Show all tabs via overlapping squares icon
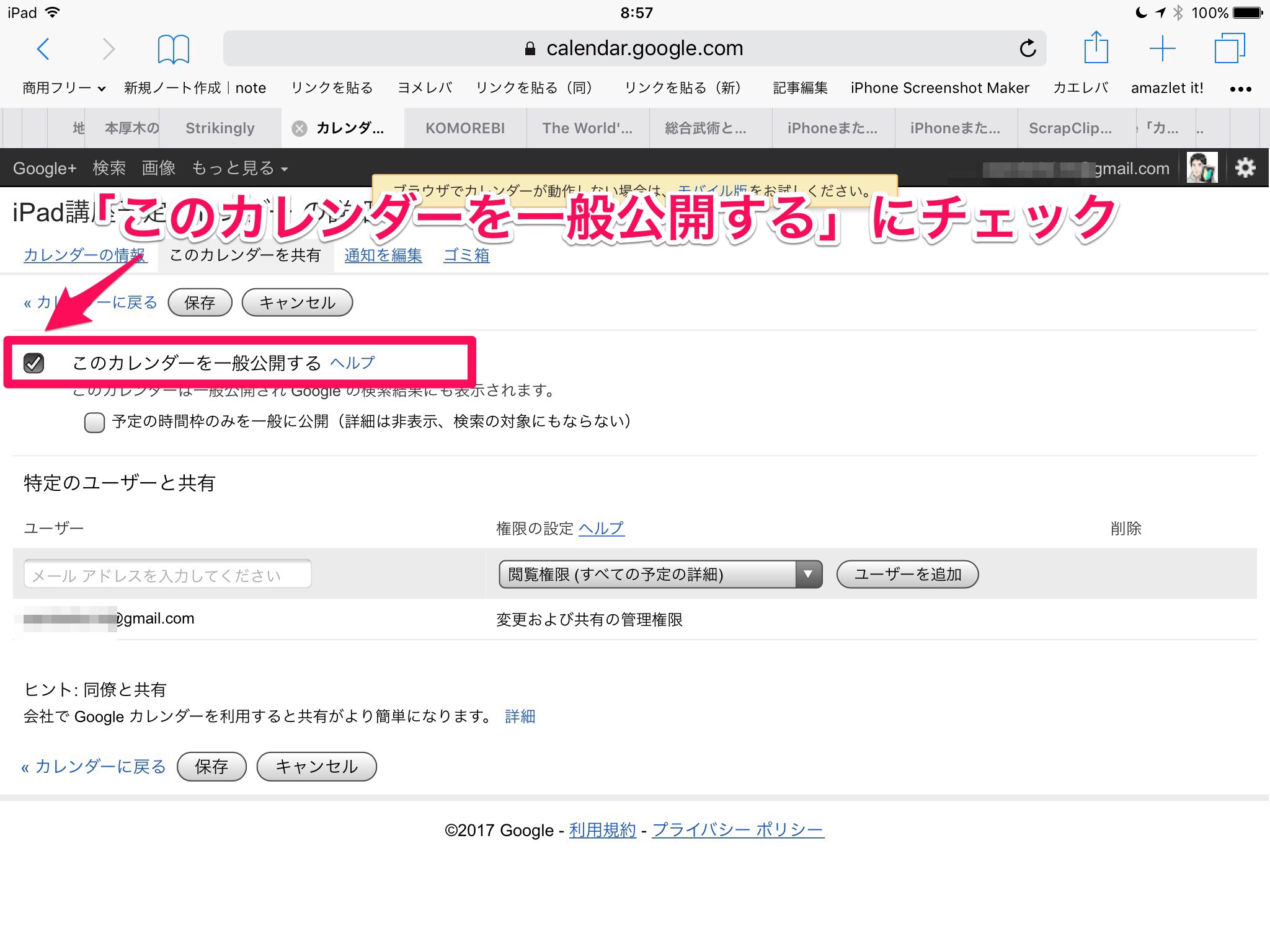 click(1229, 48)
